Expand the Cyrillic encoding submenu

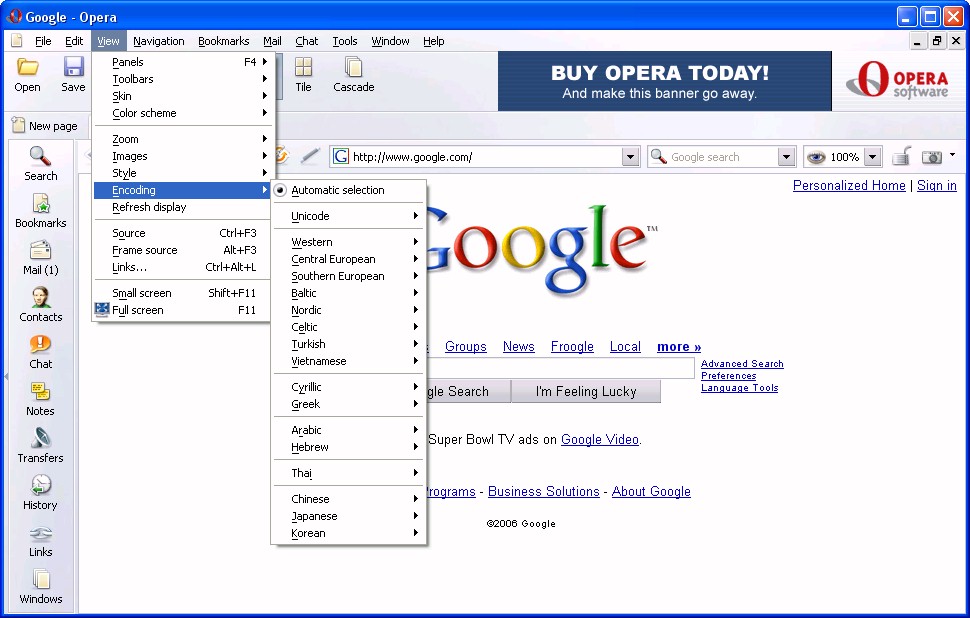pyautogui.click(x=349, y=387)
